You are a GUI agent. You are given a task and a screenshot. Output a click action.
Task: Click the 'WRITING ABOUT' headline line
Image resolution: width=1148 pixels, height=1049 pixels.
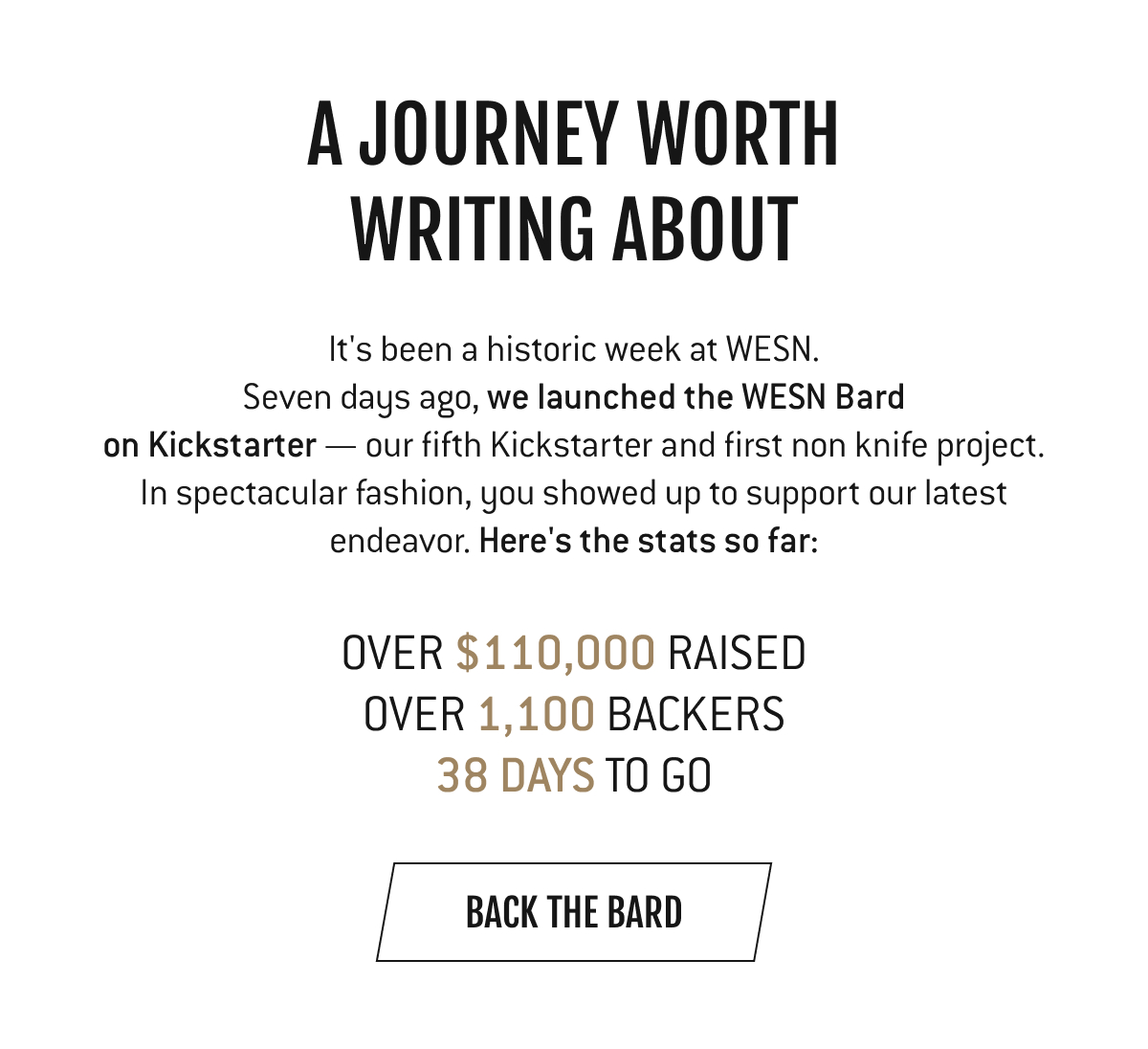pyautogui.click(x=574, y=230)
